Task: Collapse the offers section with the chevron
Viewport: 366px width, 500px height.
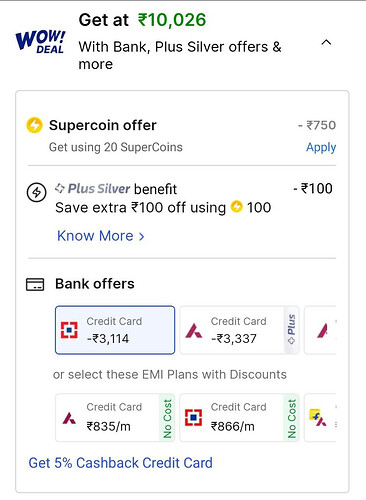Action: coord(326,42)
